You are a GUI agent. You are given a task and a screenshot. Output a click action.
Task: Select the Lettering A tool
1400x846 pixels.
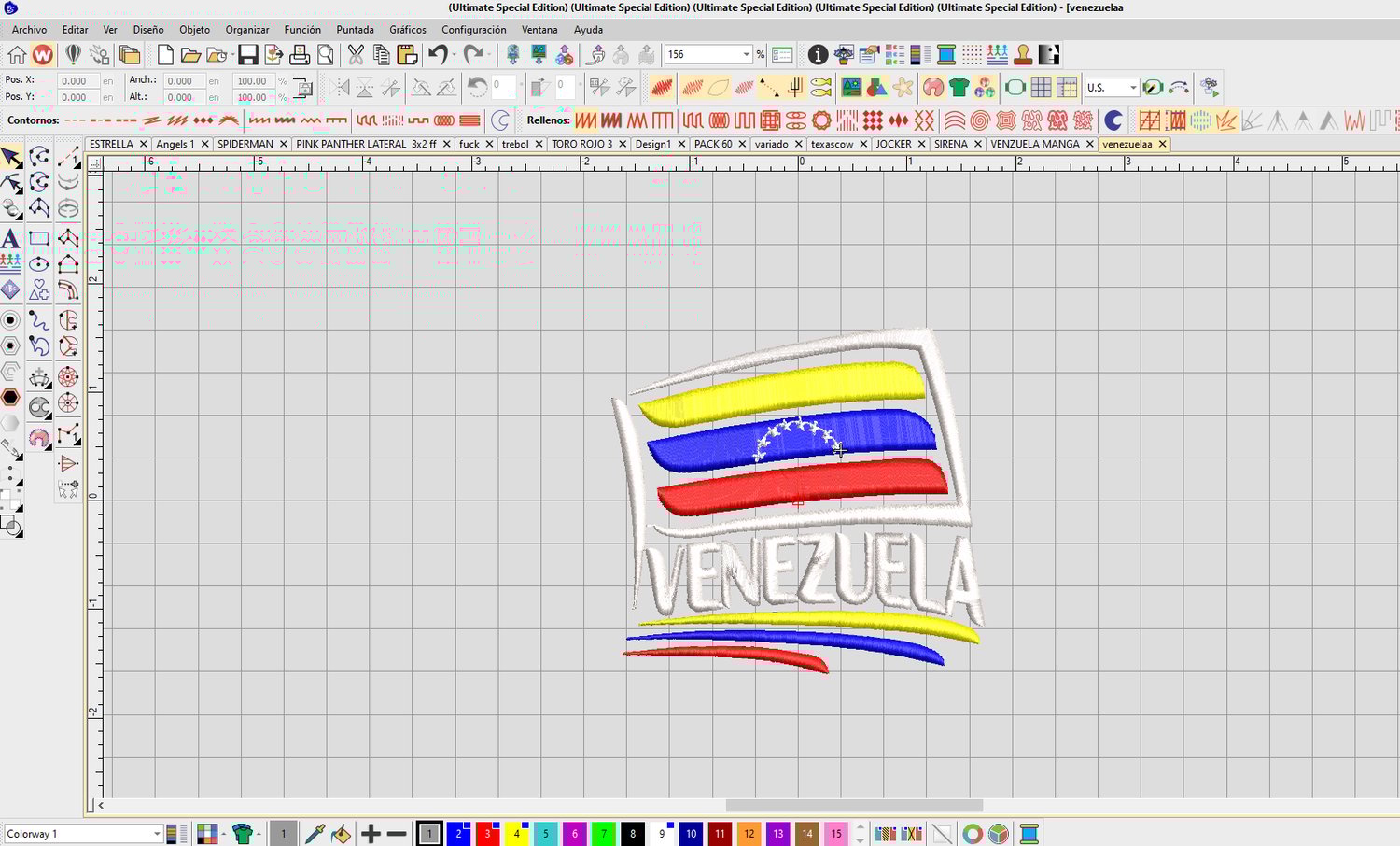10,238
